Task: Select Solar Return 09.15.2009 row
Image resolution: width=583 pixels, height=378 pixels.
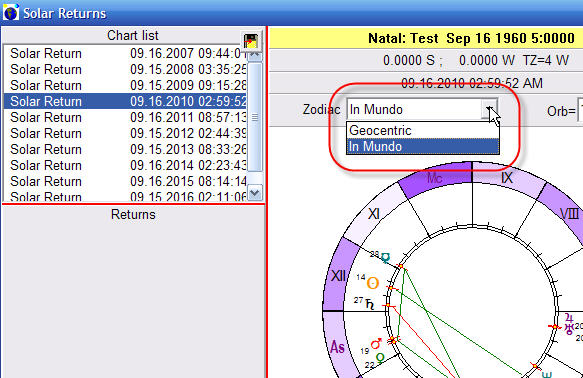Action: (x=125, y=85)
